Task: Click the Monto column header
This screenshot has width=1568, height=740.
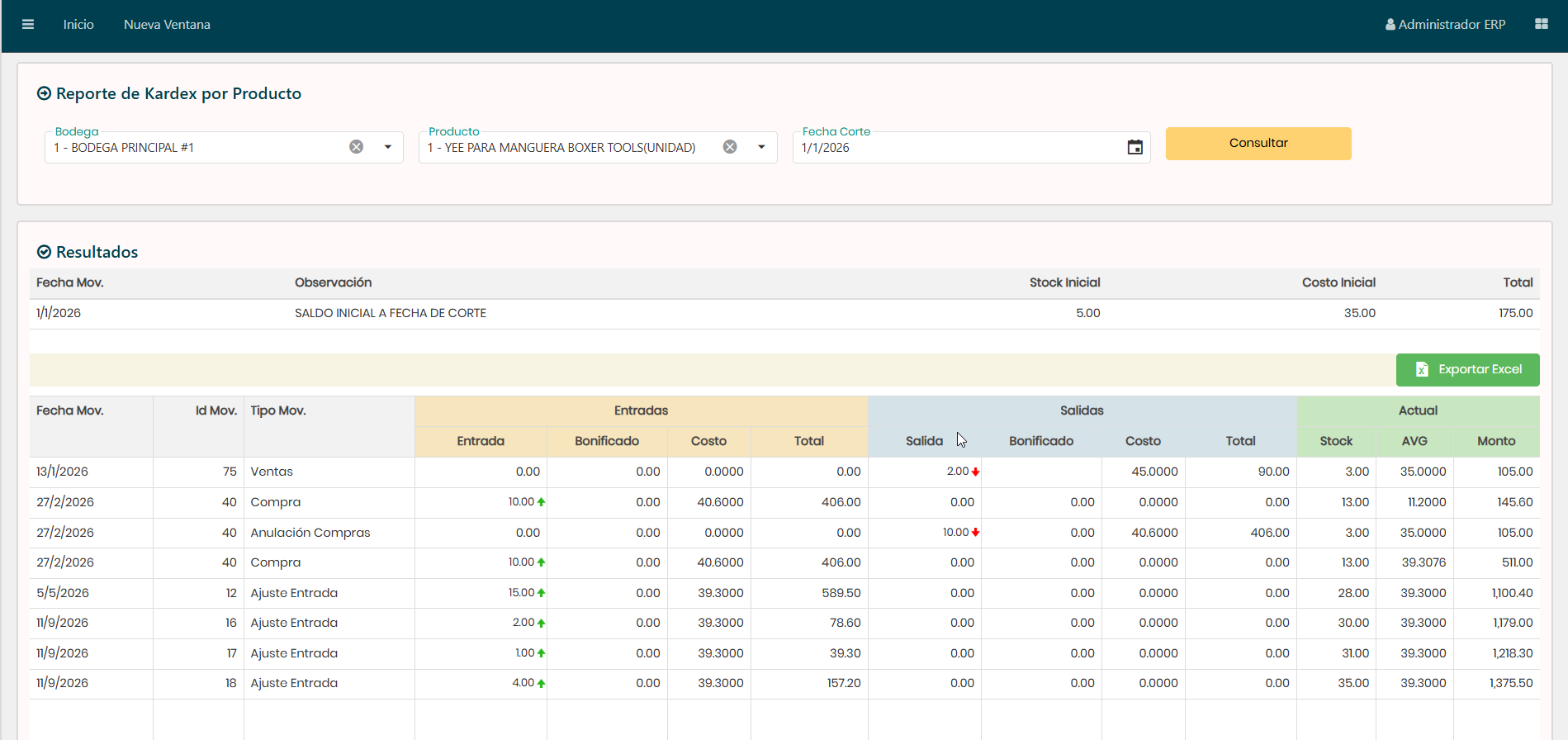Action: (x=1496, y=441)
